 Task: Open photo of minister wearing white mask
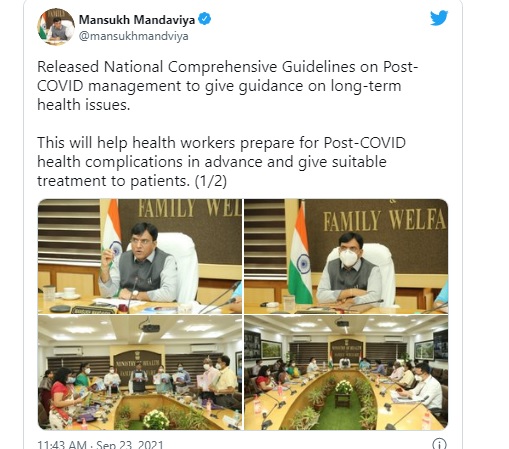tap(346, 256)
